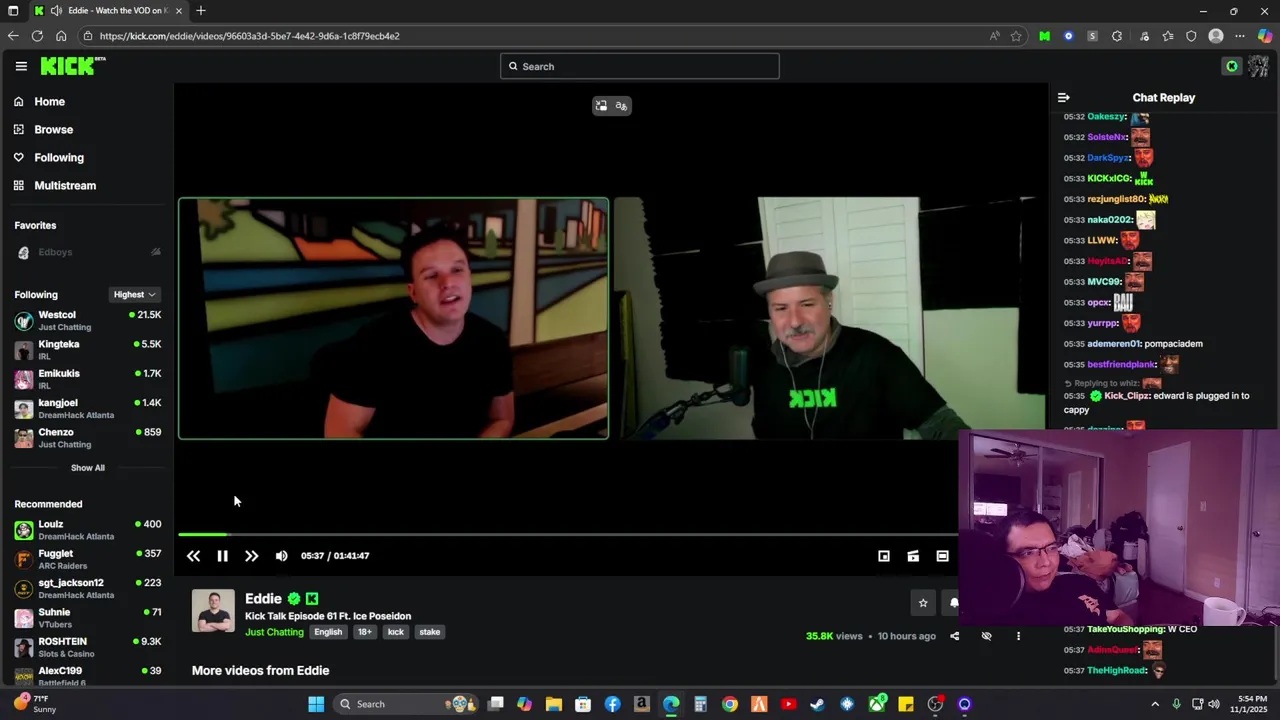Screen dimensions: 1280x720
Task: Open Edge Copilot icon
Action: pos(1265,36)
